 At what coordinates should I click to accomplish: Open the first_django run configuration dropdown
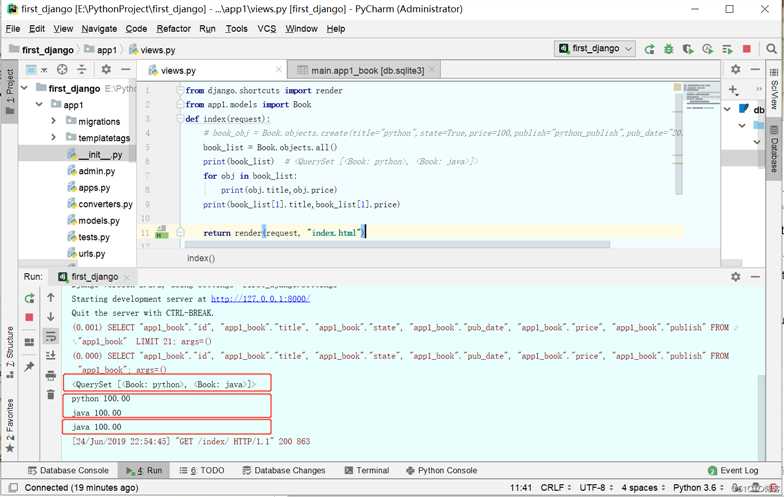click(x=595, y=48)
